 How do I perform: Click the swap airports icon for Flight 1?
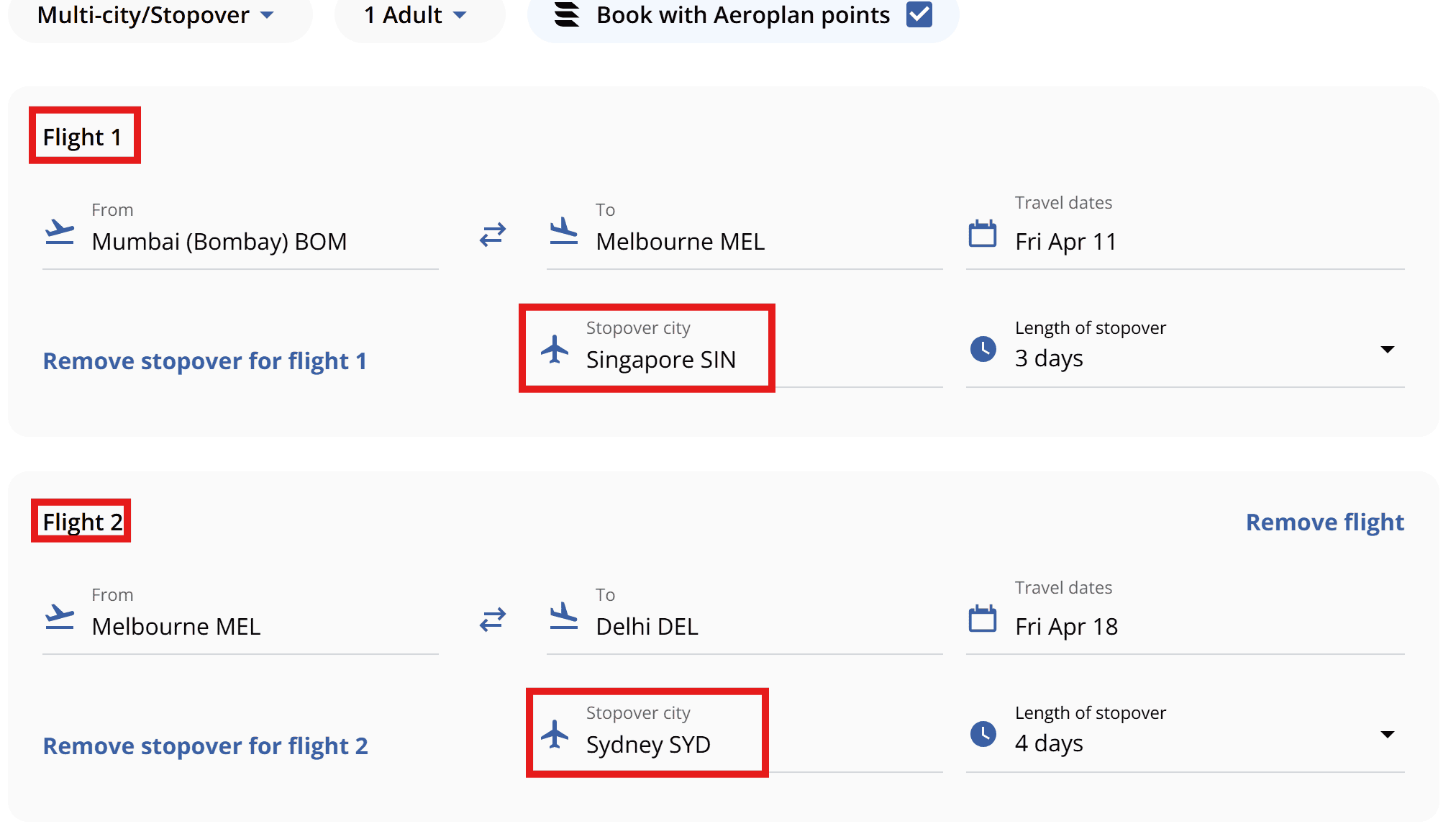point(492,235)
